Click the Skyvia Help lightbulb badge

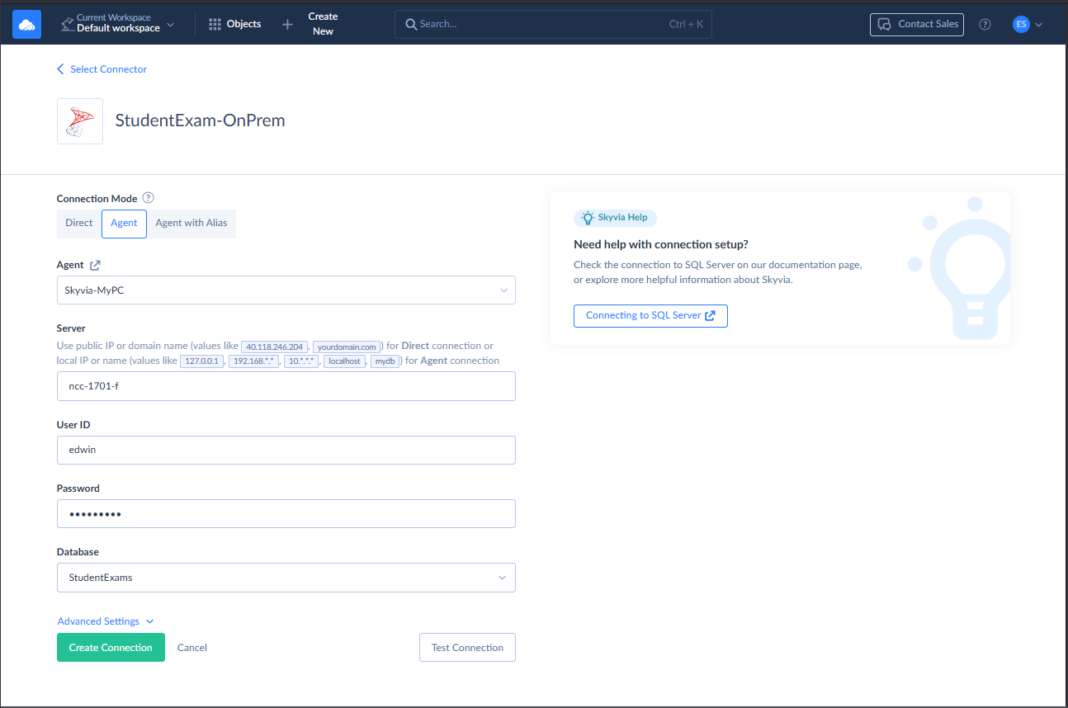[615, 217]
